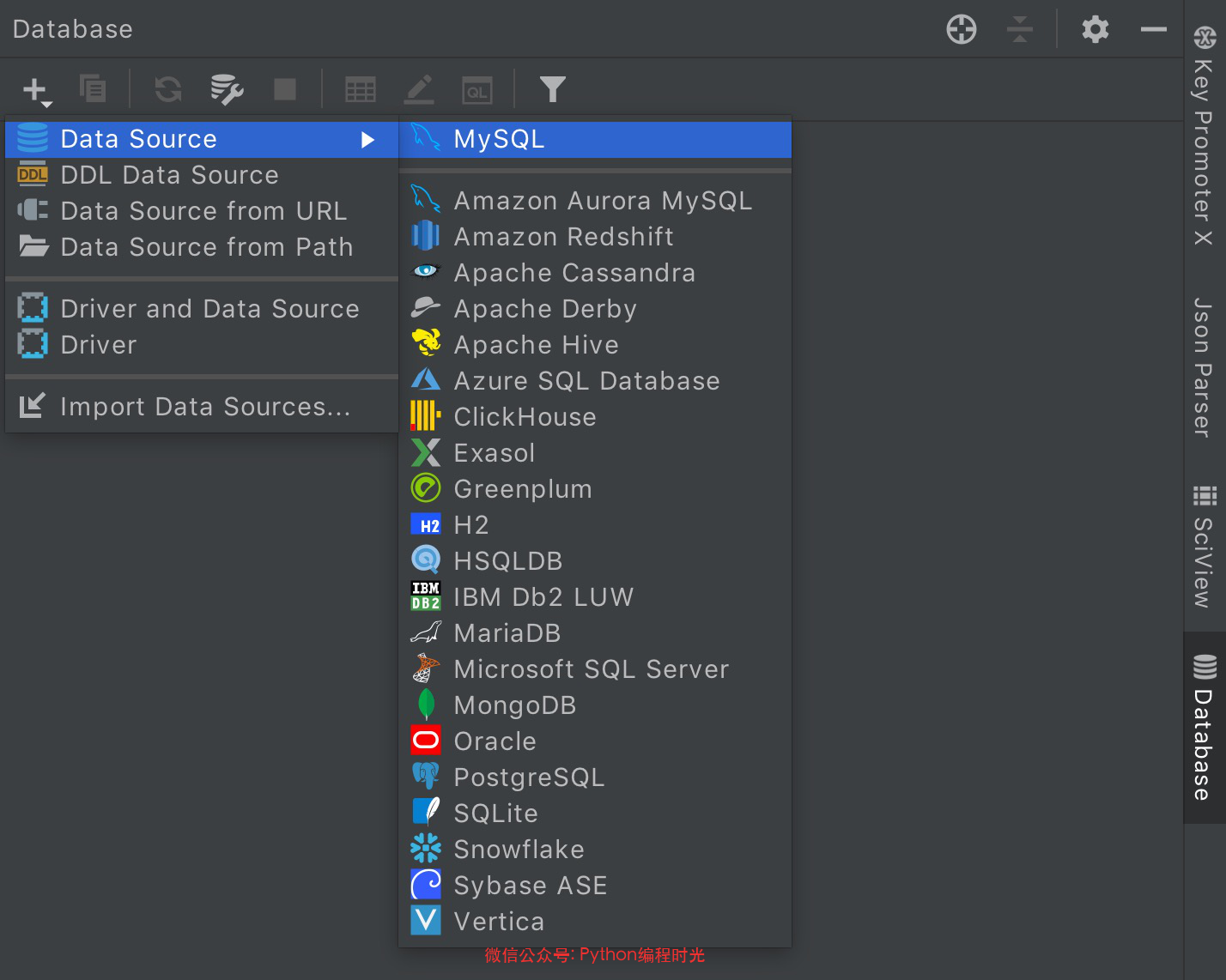
Task: Open the query console QL icon
Action: [x=477, y=89]
